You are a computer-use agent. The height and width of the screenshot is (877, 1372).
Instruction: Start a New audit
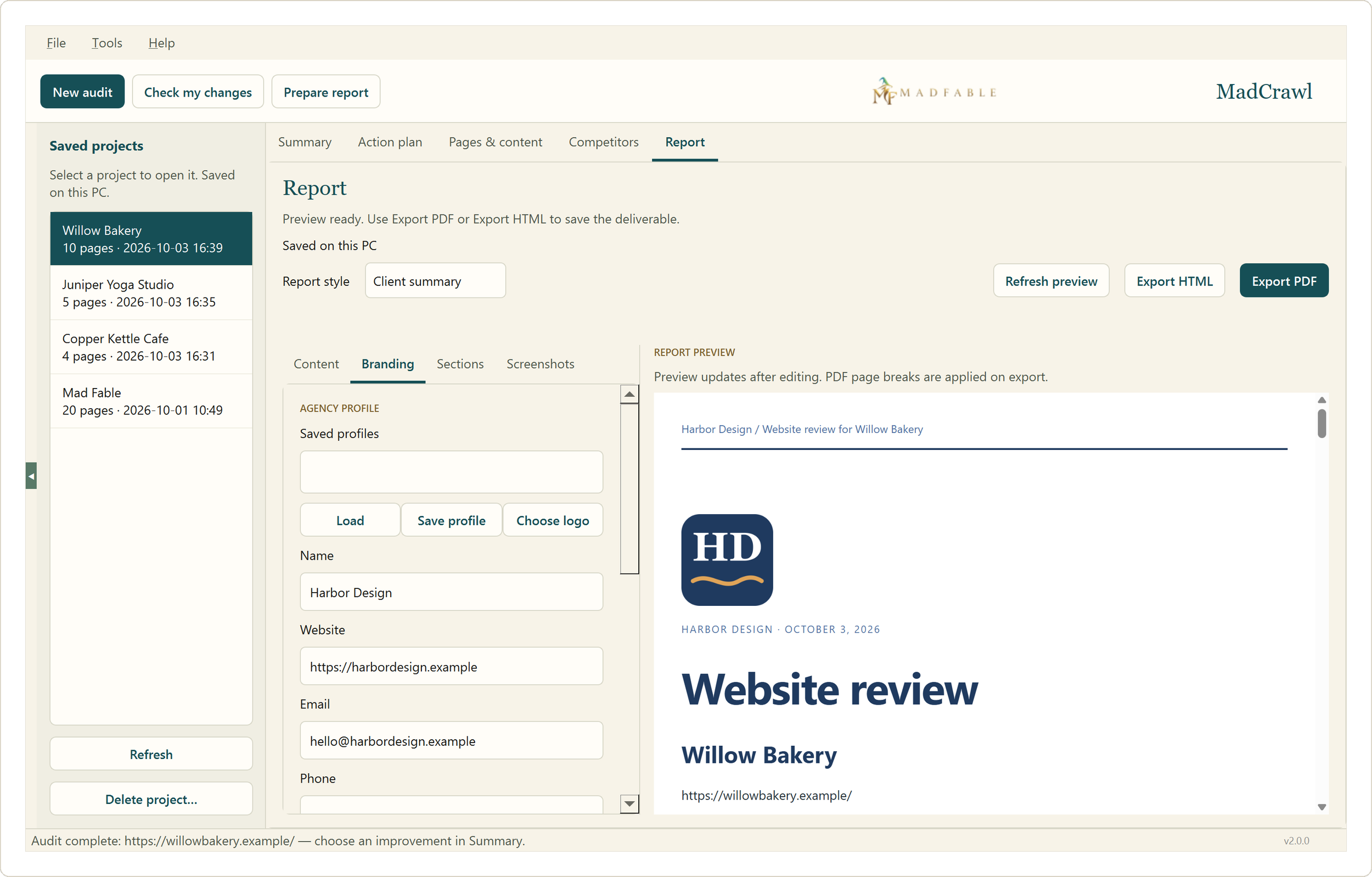pyautogui.click(x=83, y=92)
